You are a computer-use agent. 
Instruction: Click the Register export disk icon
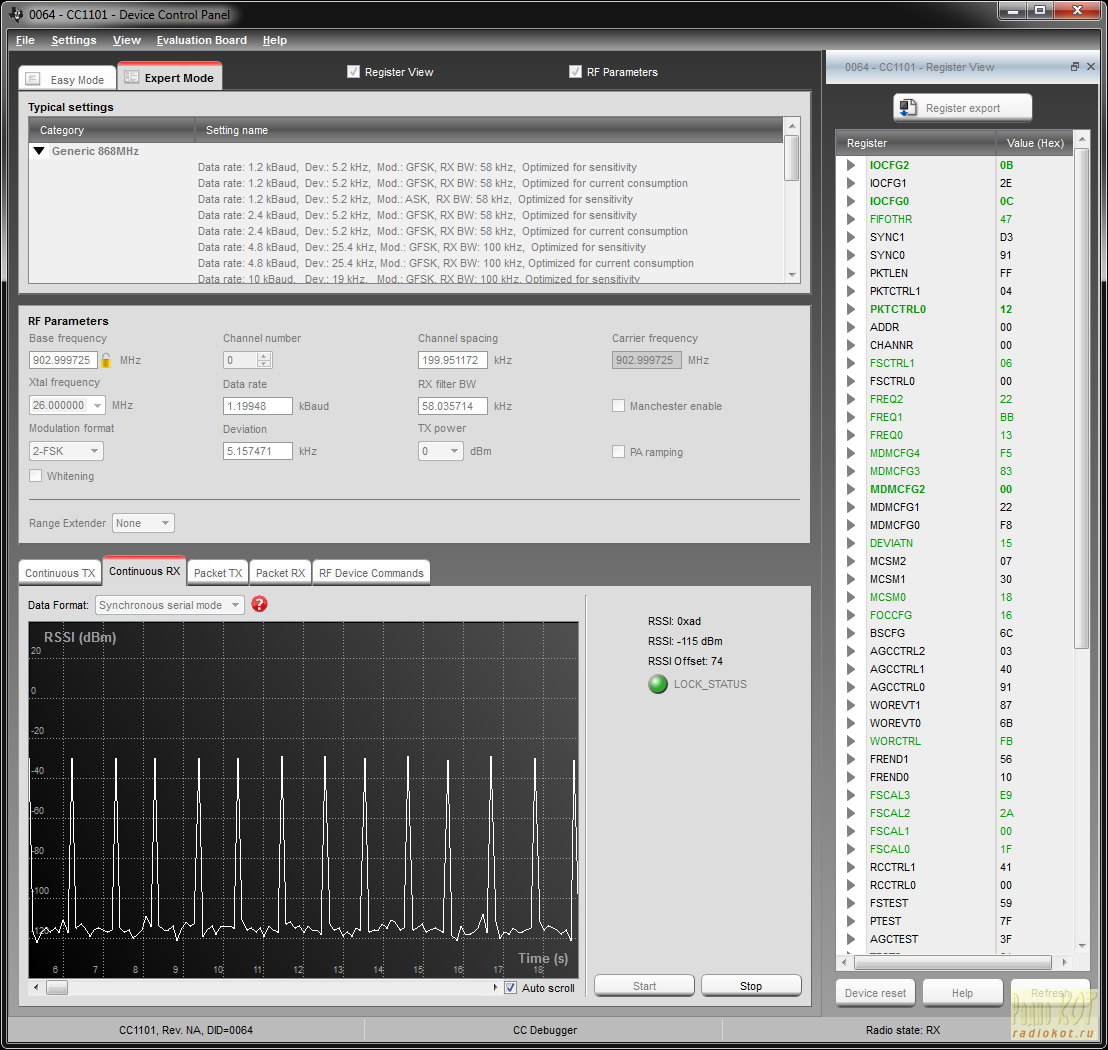tap(907, 107)
